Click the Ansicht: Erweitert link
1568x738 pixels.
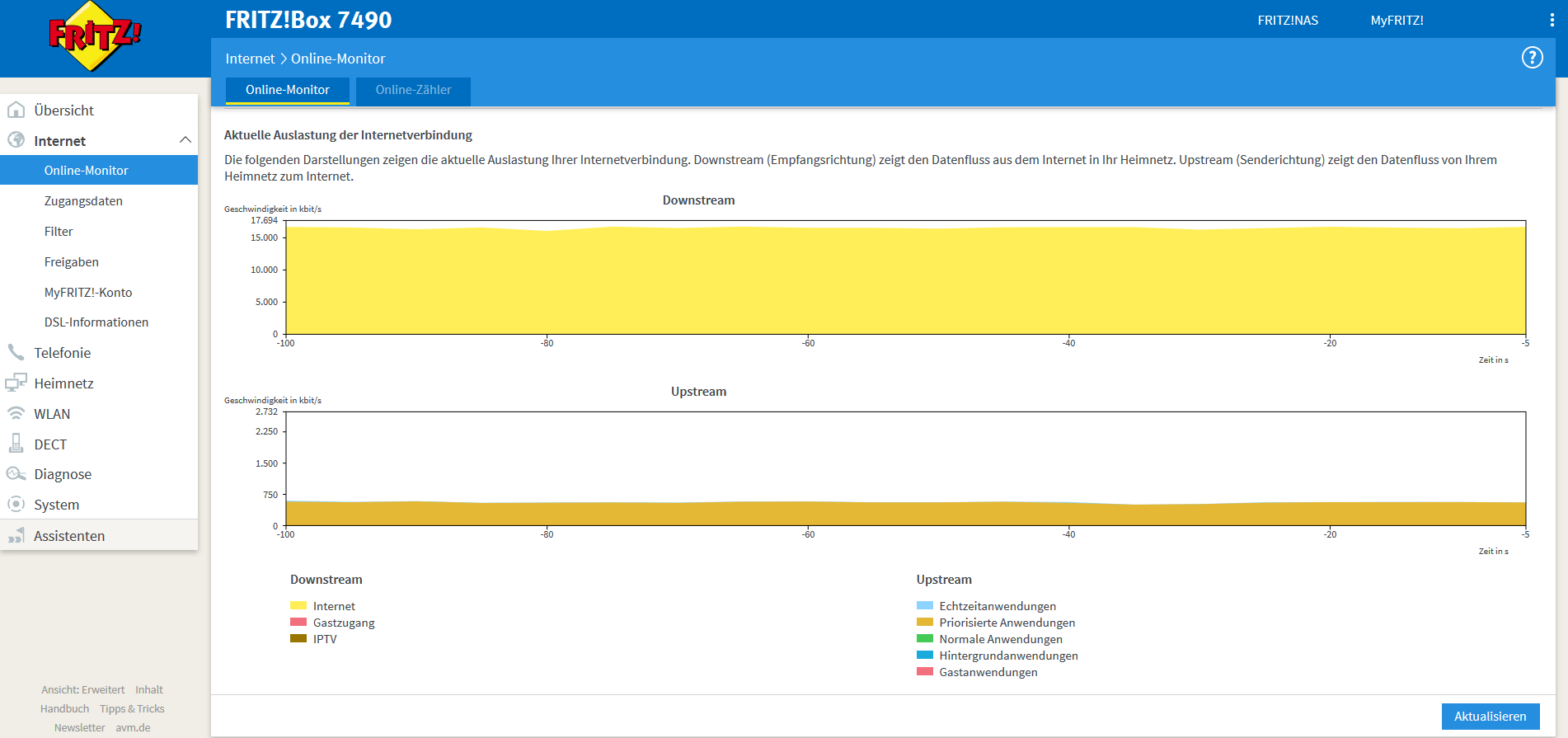(83, 690)
